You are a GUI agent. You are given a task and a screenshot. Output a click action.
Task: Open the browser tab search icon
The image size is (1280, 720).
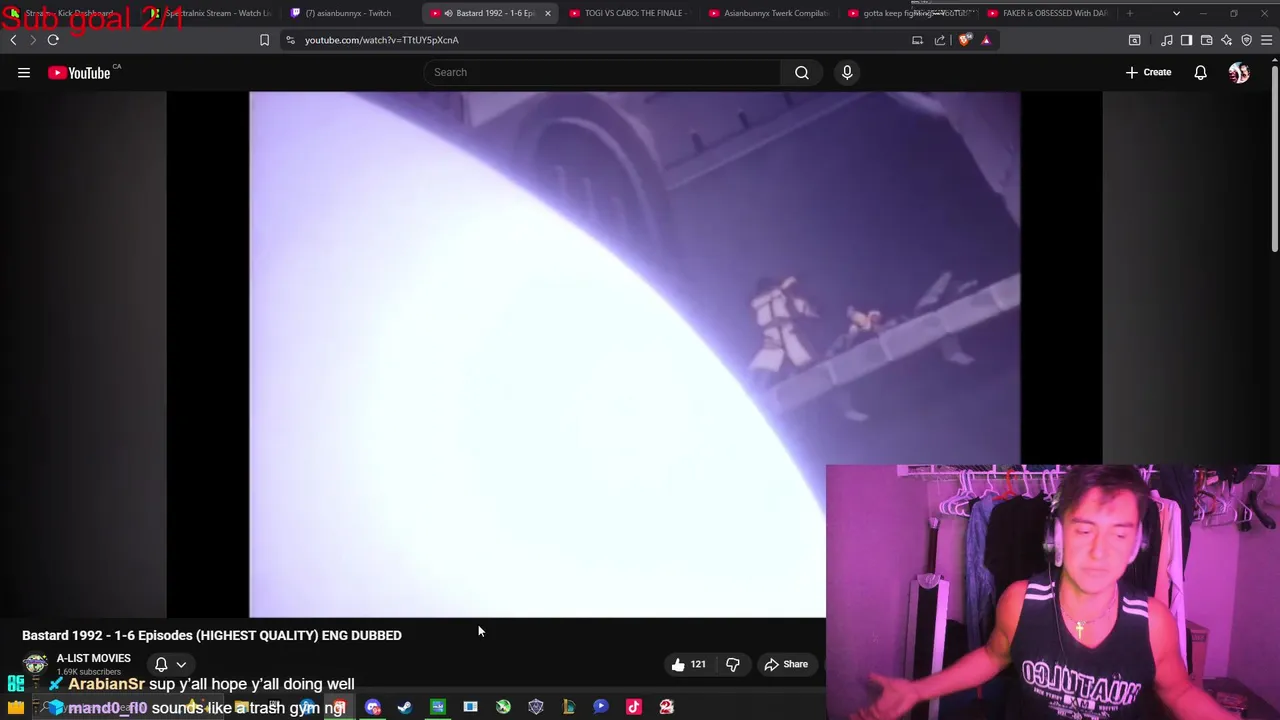pos(1134,40)
